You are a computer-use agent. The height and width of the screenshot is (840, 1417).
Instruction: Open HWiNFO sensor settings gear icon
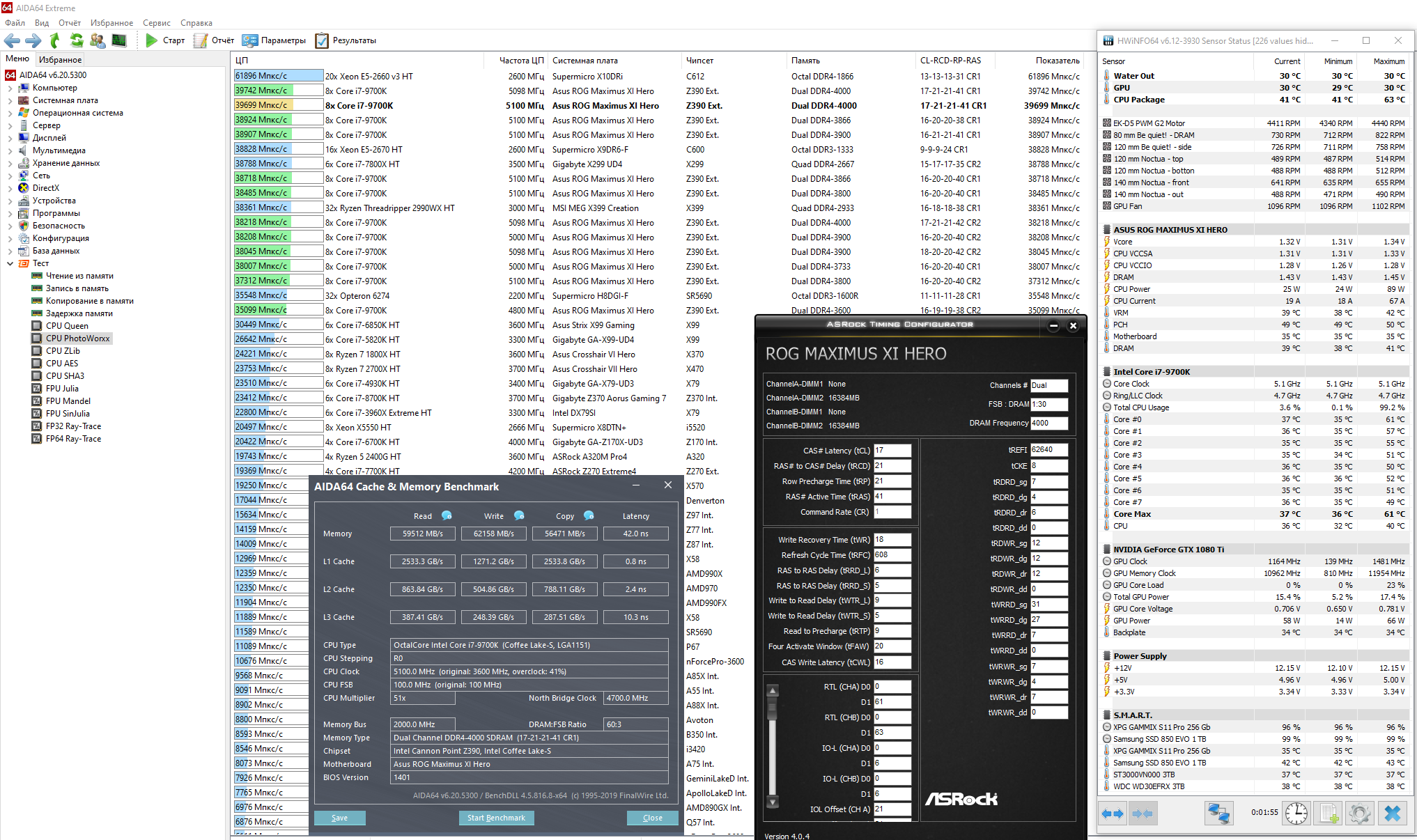pyautogui.click(x=1359, y=813)
